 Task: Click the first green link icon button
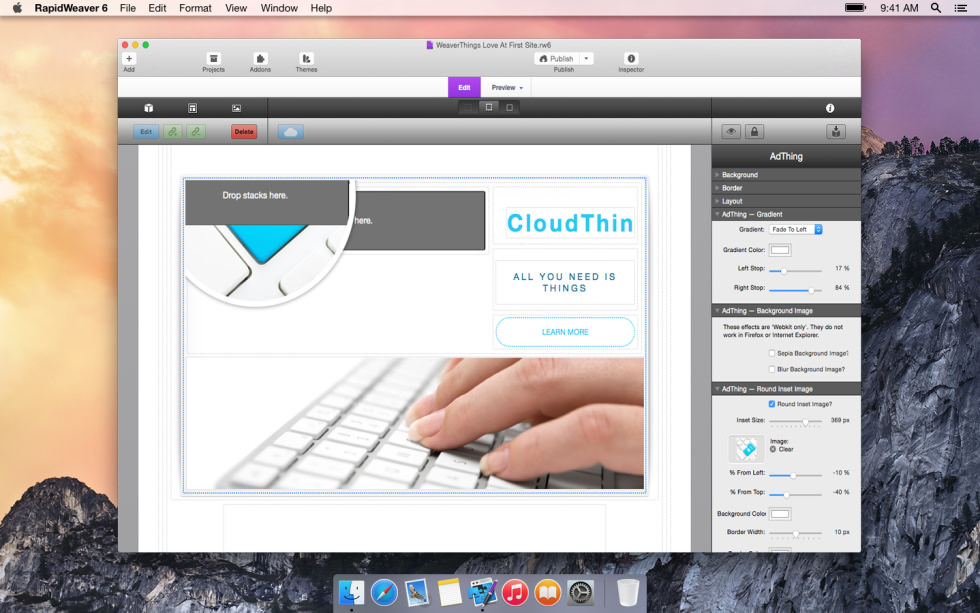[173, 132]
